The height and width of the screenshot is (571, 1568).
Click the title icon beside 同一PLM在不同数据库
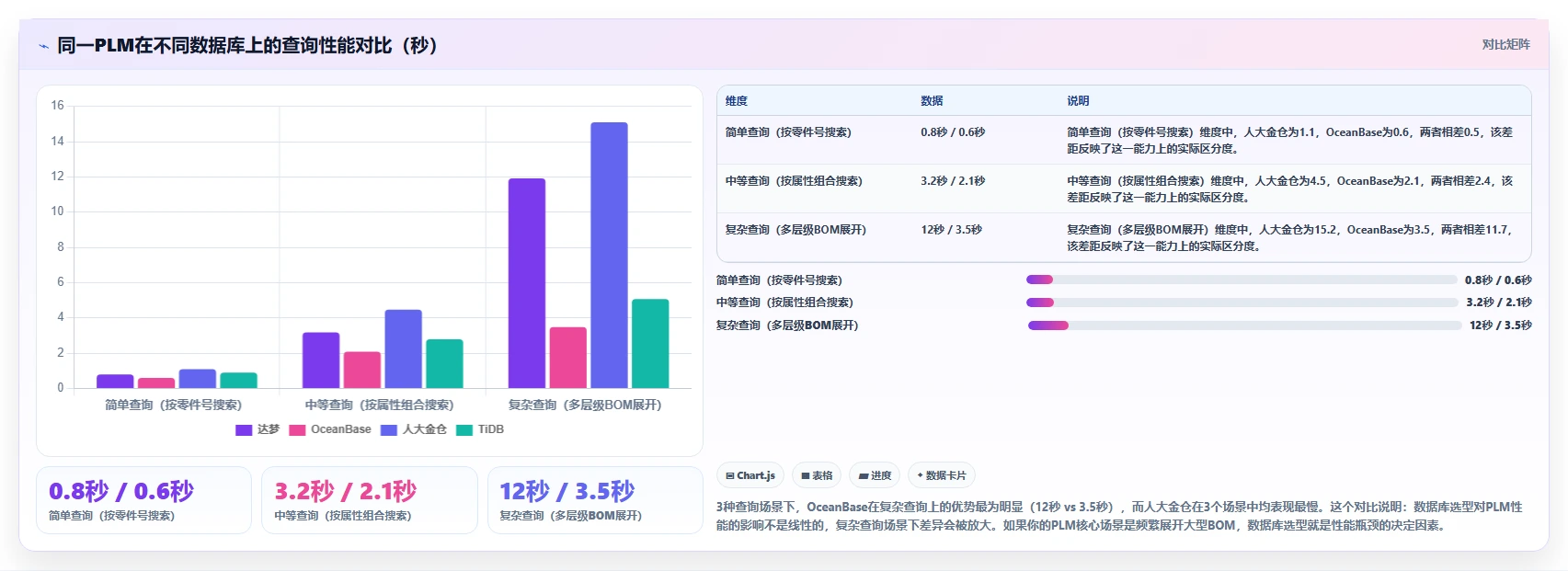click(x=43, y=46)
